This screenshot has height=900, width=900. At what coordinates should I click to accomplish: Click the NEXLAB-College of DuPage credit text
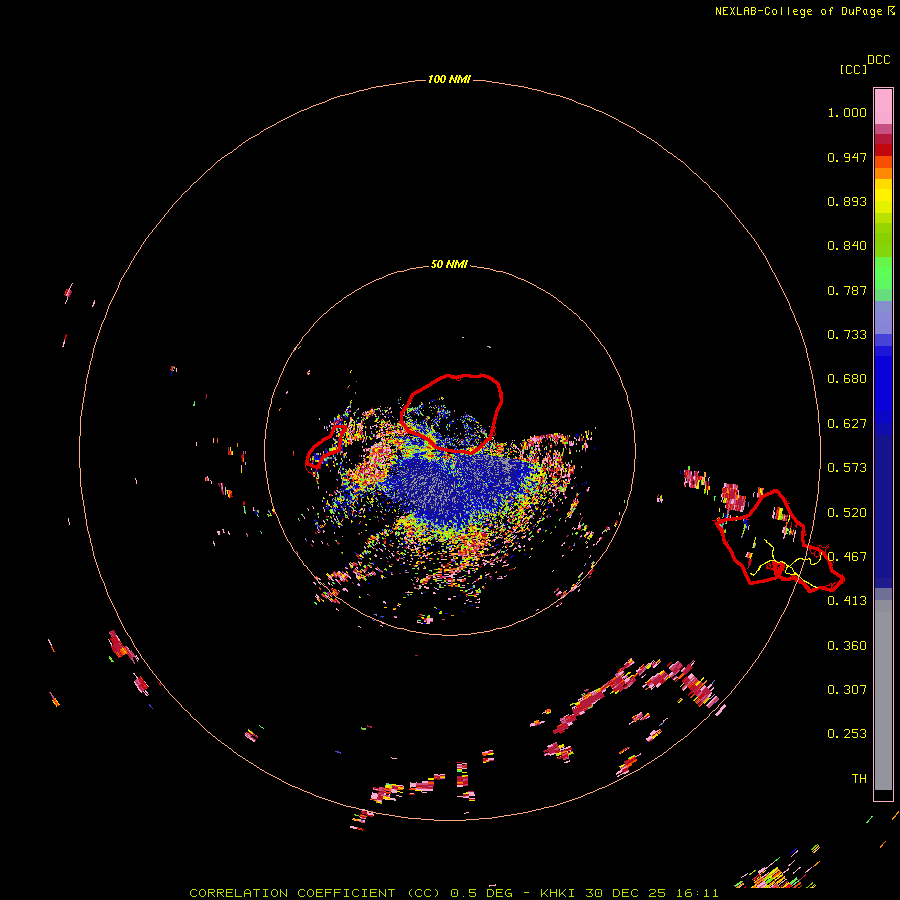[798, 11]
